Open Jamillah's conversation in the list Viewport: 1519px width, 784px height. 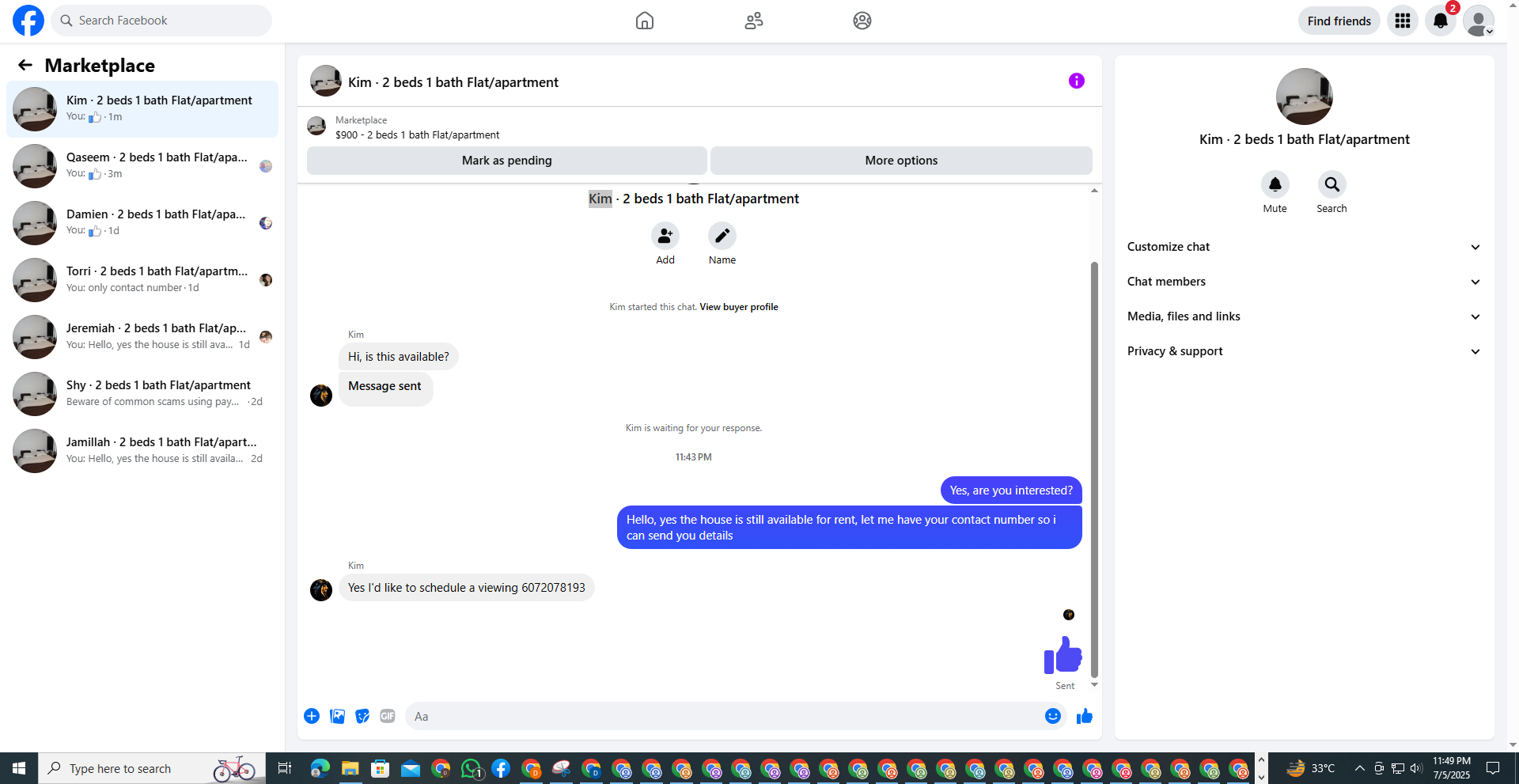point(142,451)
